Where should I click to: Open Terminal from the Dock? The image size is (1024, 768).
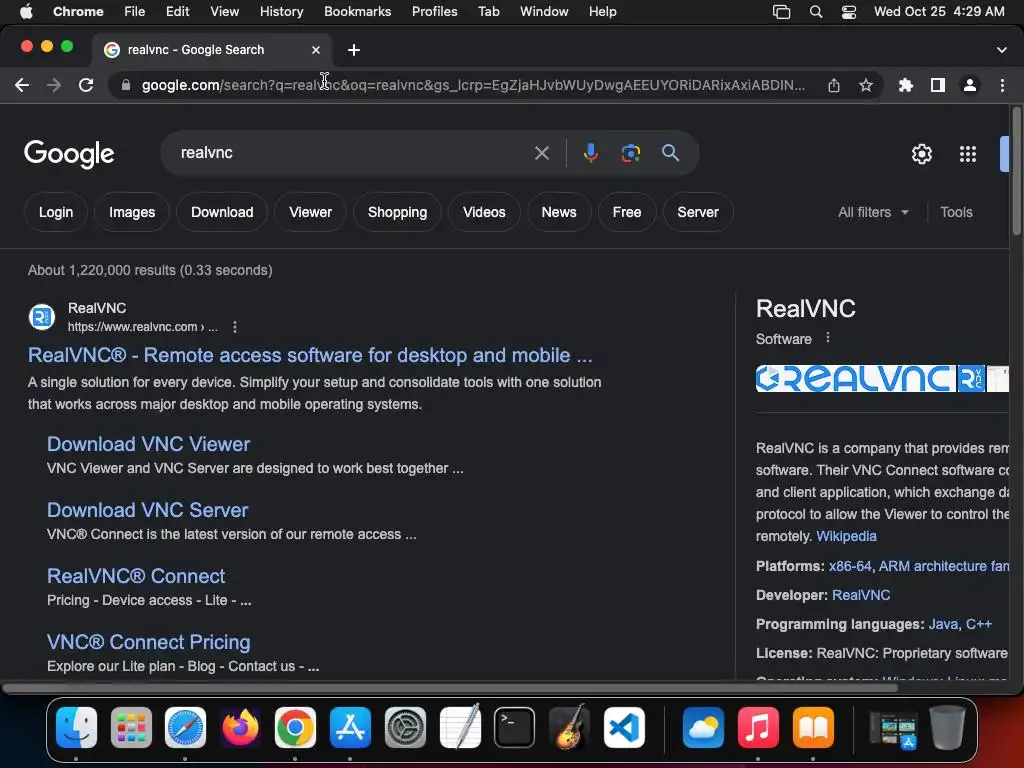[x=514, y=728]
